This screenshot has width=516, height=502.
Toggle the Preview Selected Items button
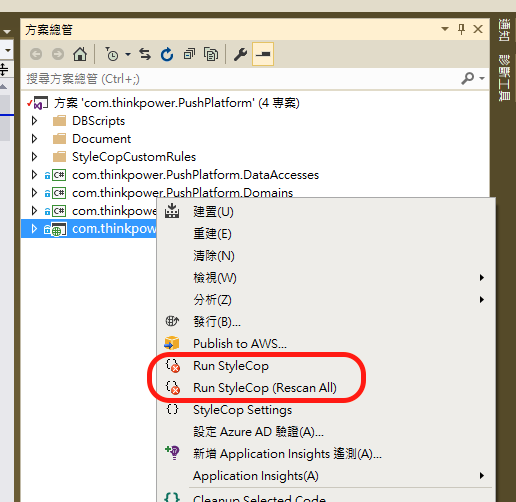(263, 54)
